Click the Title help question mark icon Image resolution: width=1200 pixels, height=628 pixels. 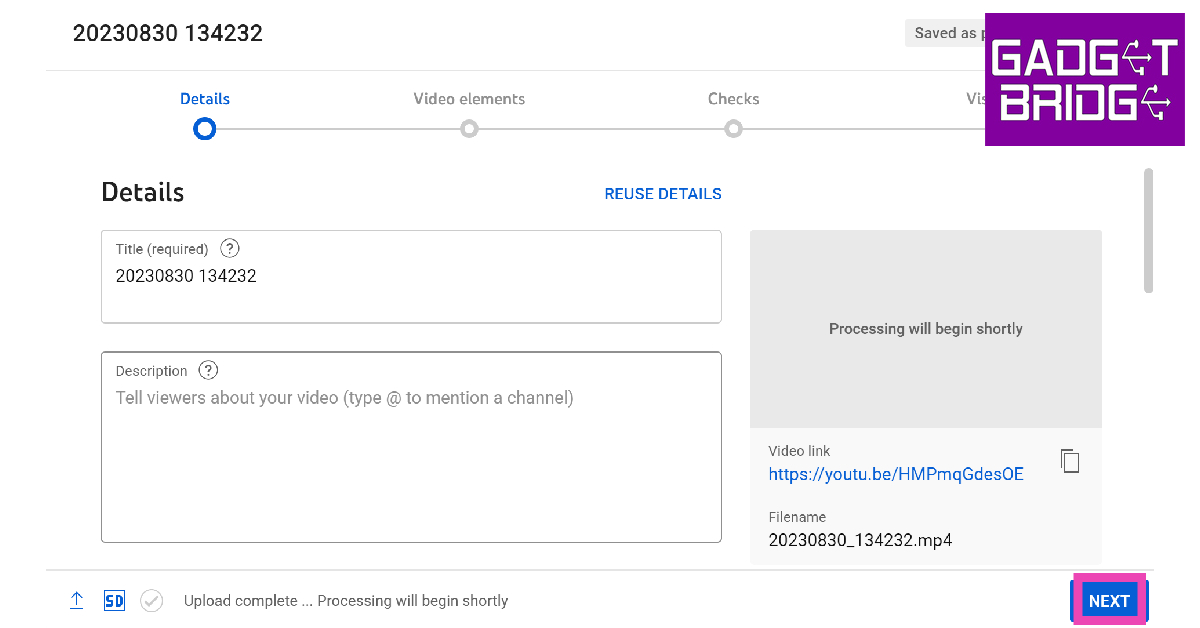(x=230, y=249)
